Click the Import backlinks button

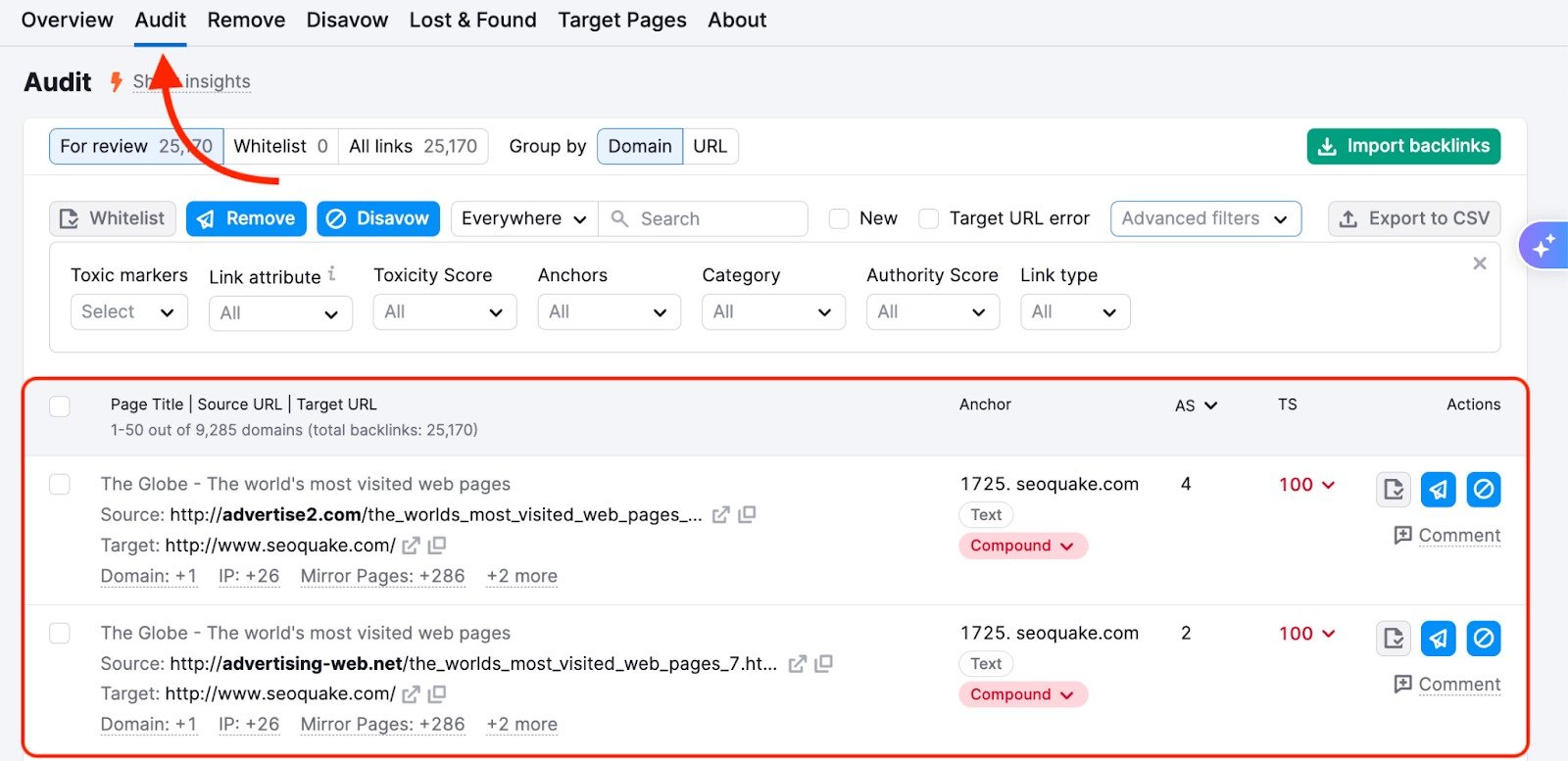[1402, 146]
